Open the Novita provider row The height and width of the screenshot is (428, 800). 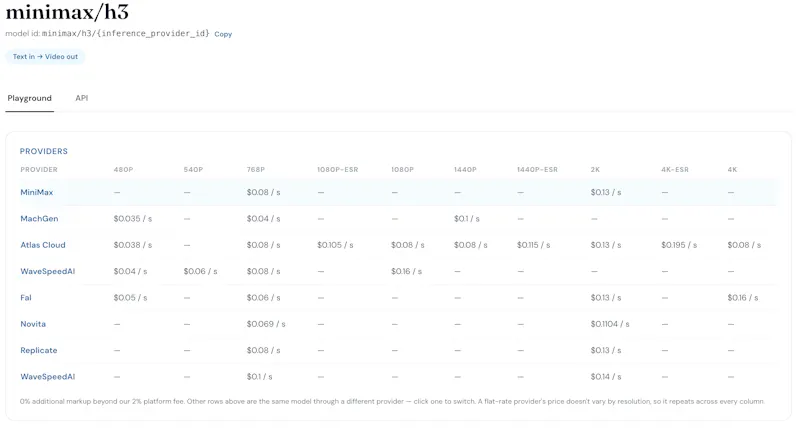coord(33,324)
